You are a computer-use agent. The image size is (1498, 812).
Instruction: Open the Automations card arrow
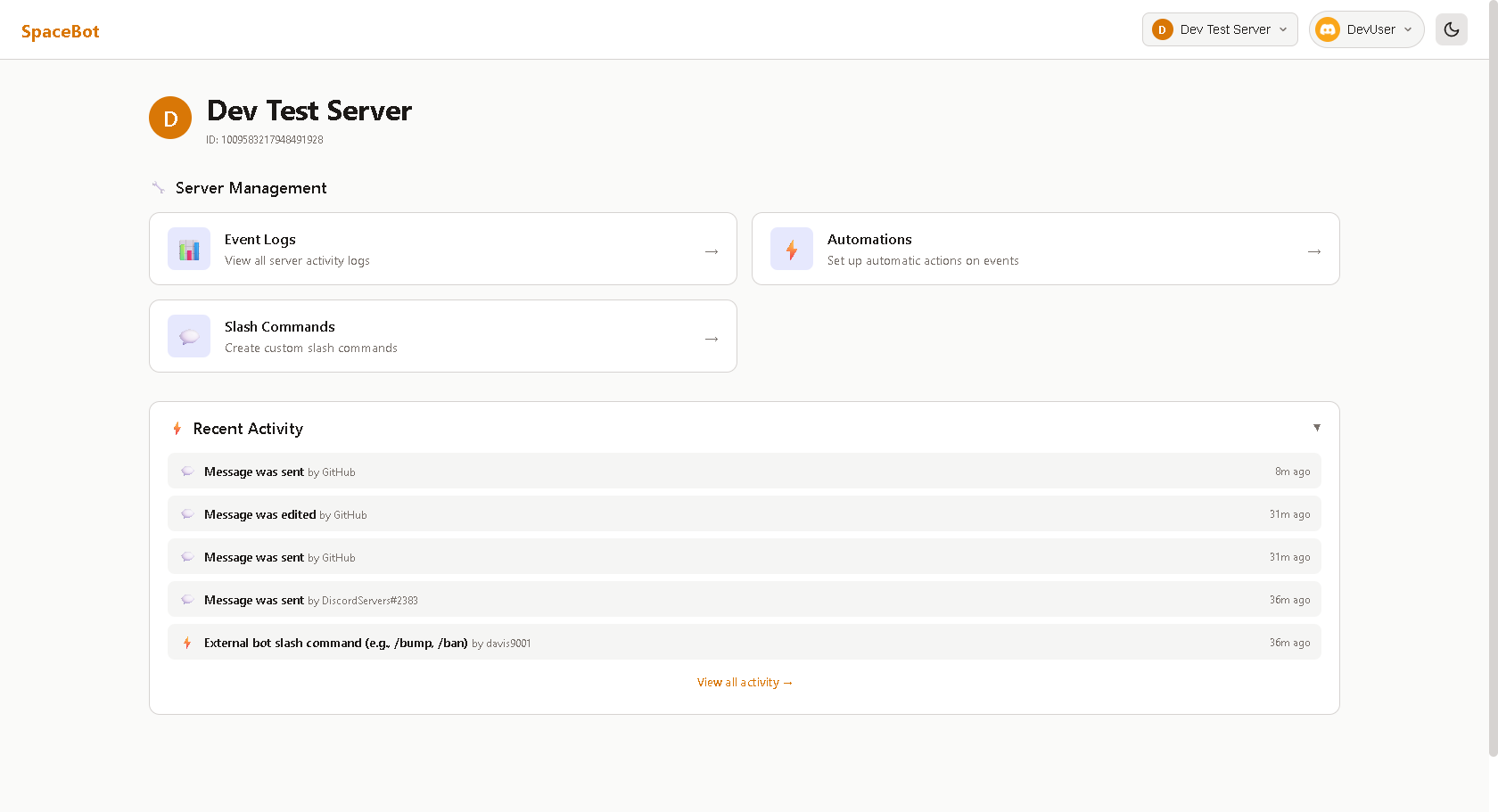(x=1313, y=251)
